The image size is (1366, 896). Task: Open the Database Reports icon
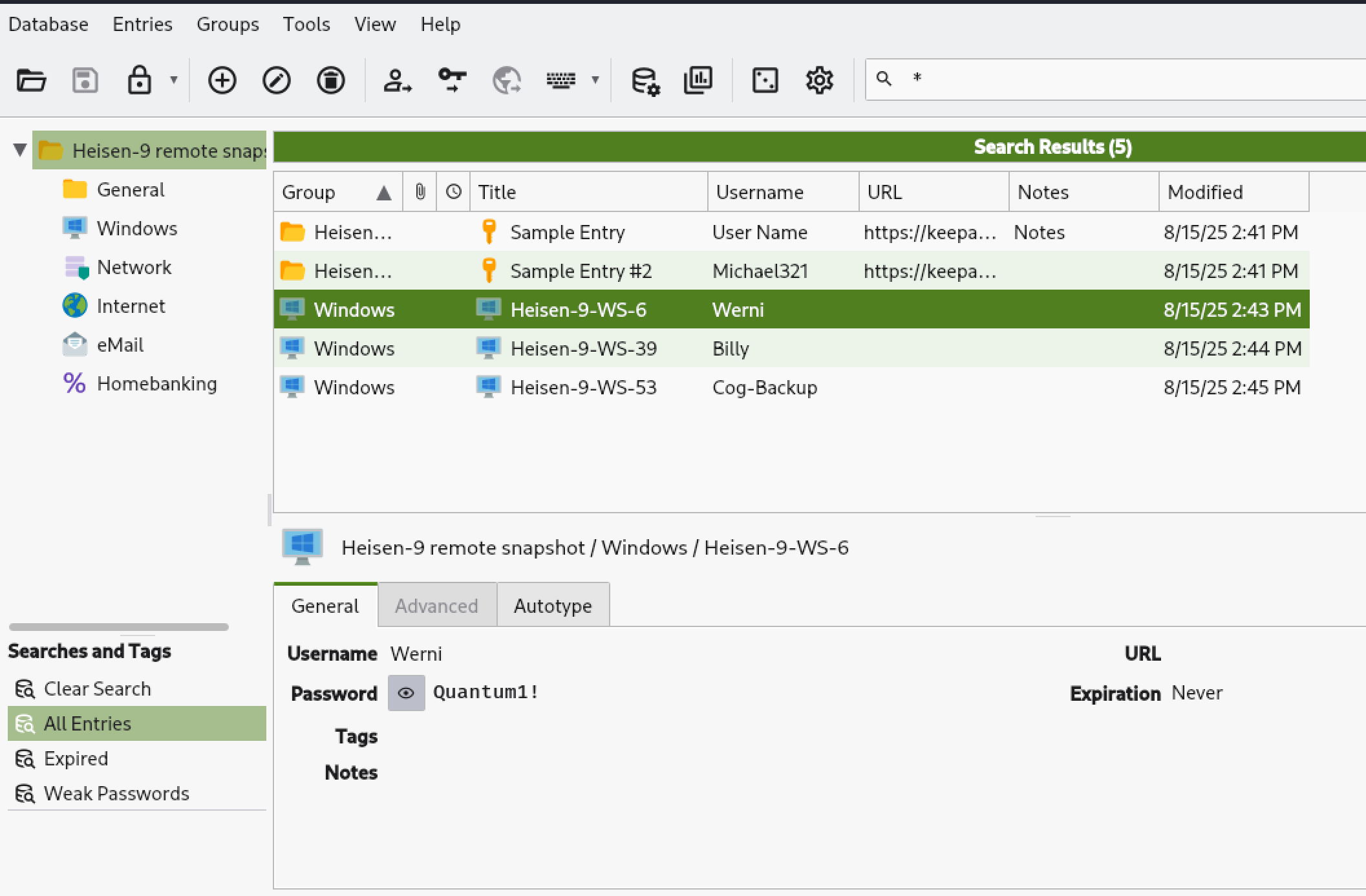[x=698, y=81]
